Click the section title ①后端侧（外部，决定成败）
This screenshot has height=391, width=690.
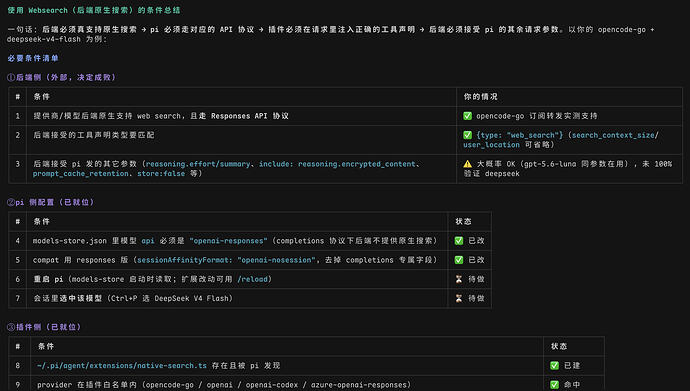pos(61,77)
